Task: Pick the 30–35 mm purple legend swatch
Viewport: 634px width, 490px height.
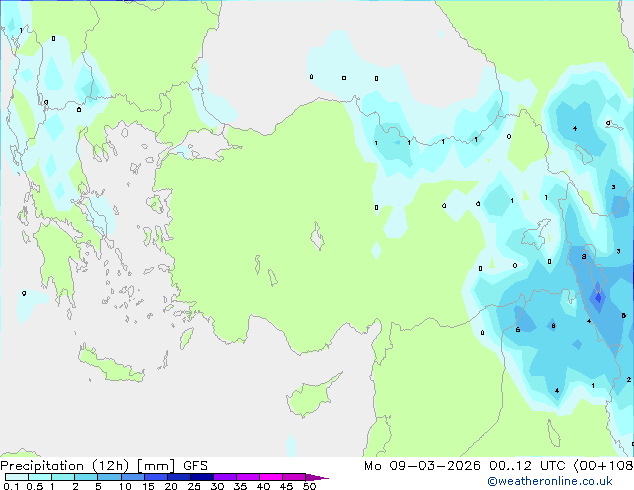Action: [225, 477]
